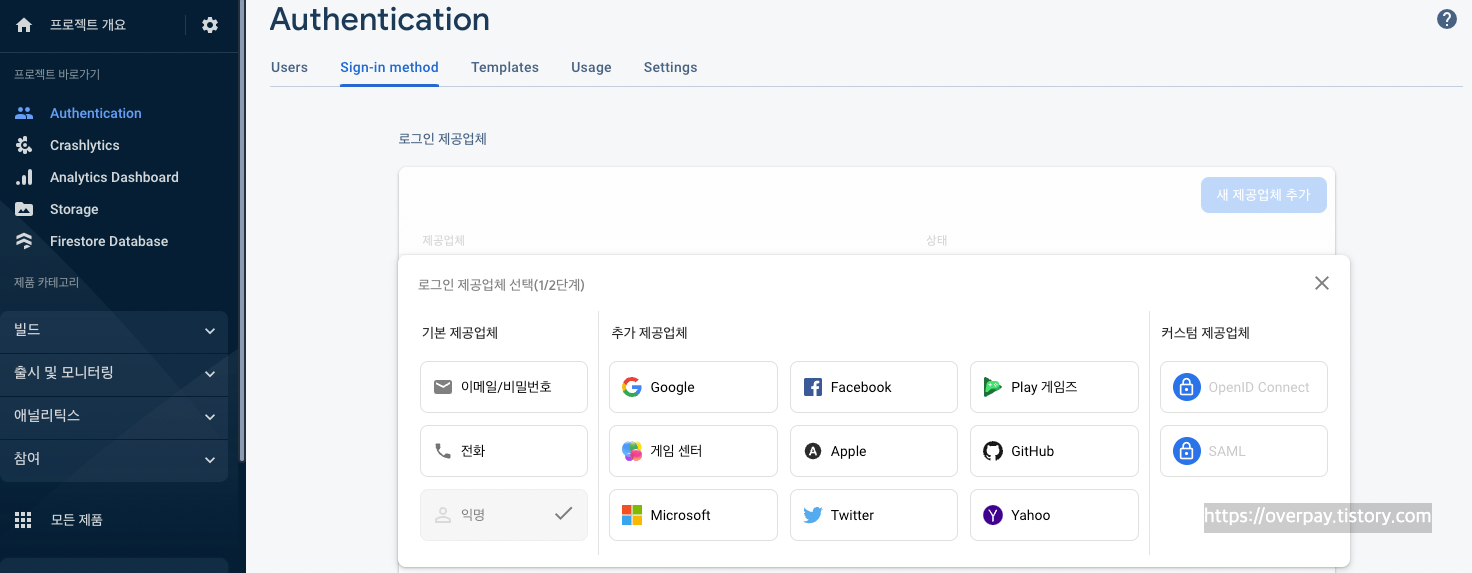
Task: Click the Firestore Database icon
Action: (x=24, y=241)
